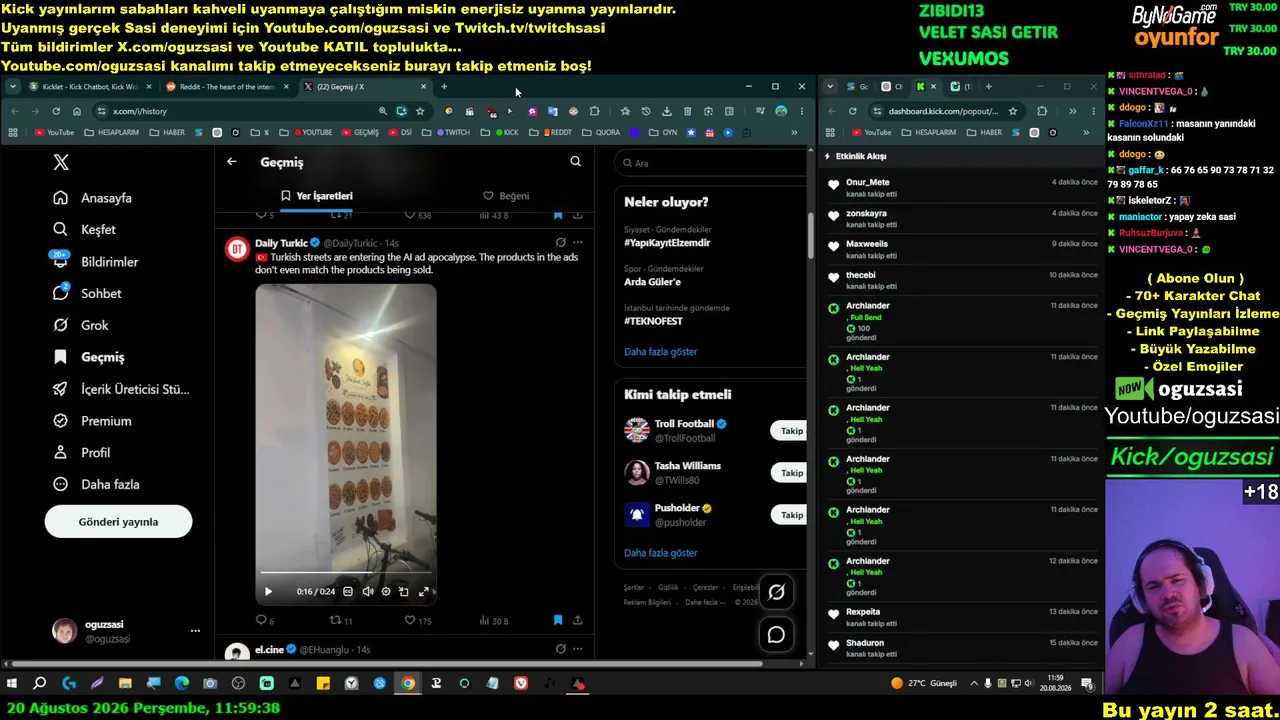The width and height of the screenshot is (1280, 720).
Task: Open Profil in the X sidebar
Action: pyautogui.click(x=82, y=453)
